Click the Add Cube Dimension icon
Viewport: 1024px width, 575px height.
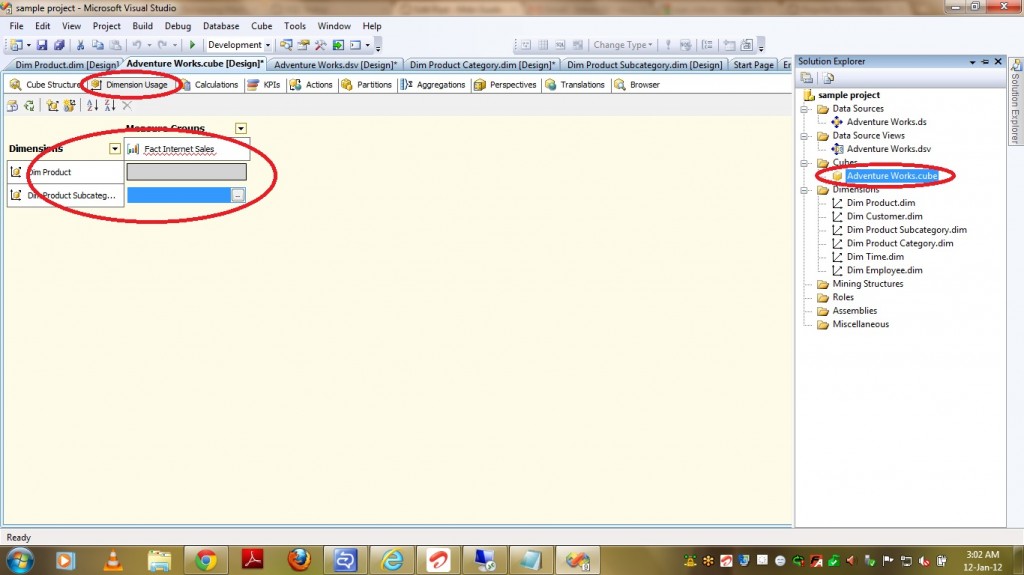tap(52, 105)
